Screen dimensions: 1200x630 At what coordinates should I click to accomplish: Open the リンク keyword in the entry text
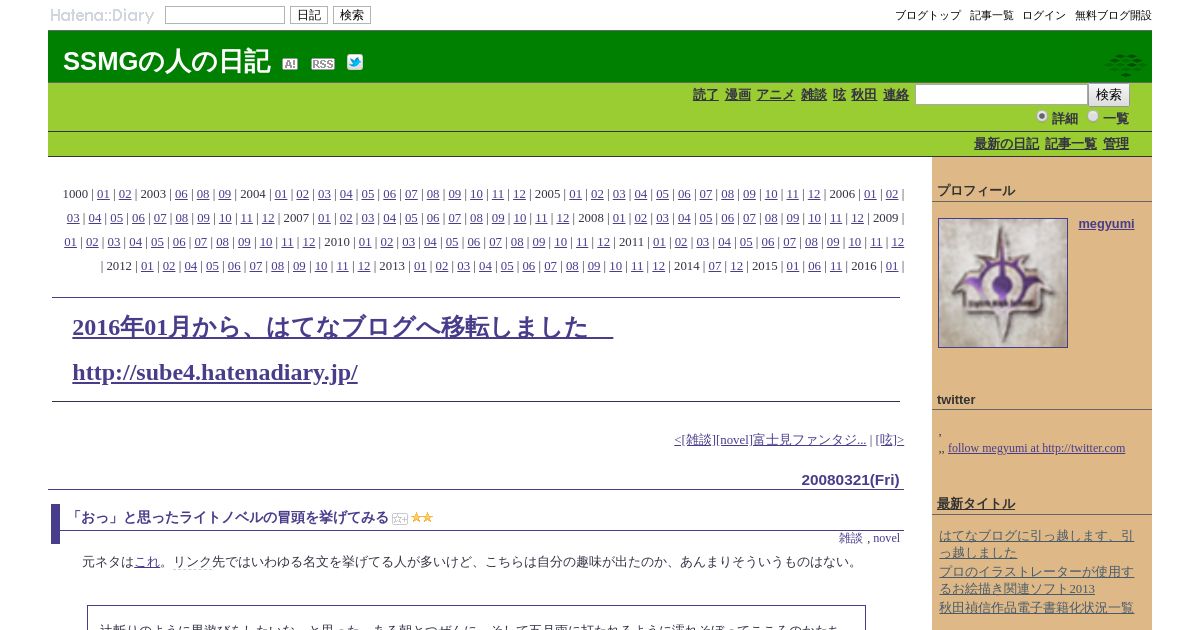pos(192,562)
